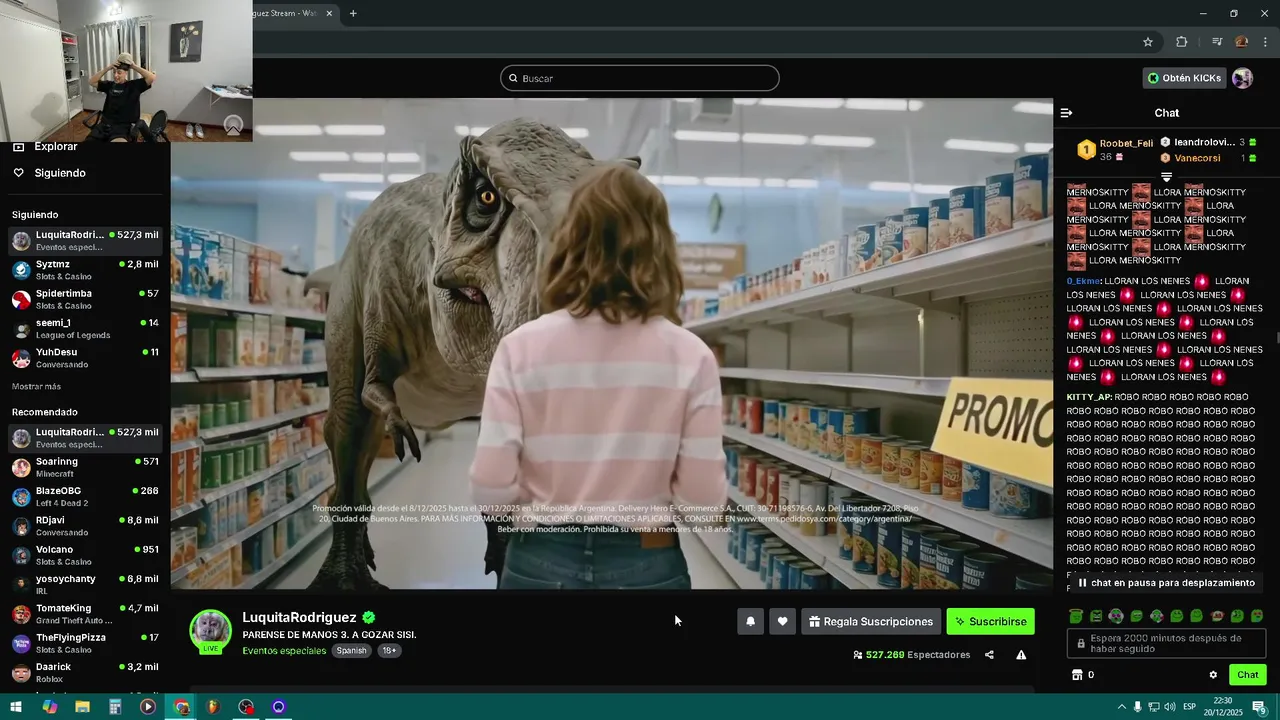Click the heart follow icon
Image resolution: width=1280 pixels, height=720 pixels.
coord(782,622)
